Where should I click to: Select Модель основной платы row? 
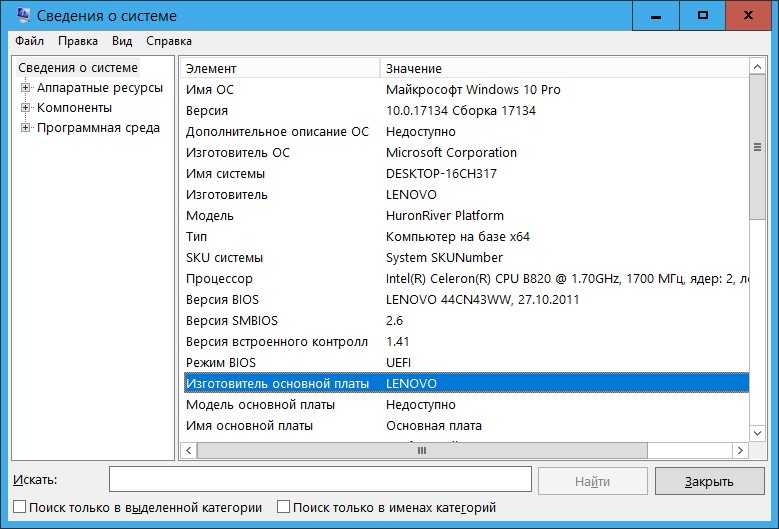pos(466,405)
